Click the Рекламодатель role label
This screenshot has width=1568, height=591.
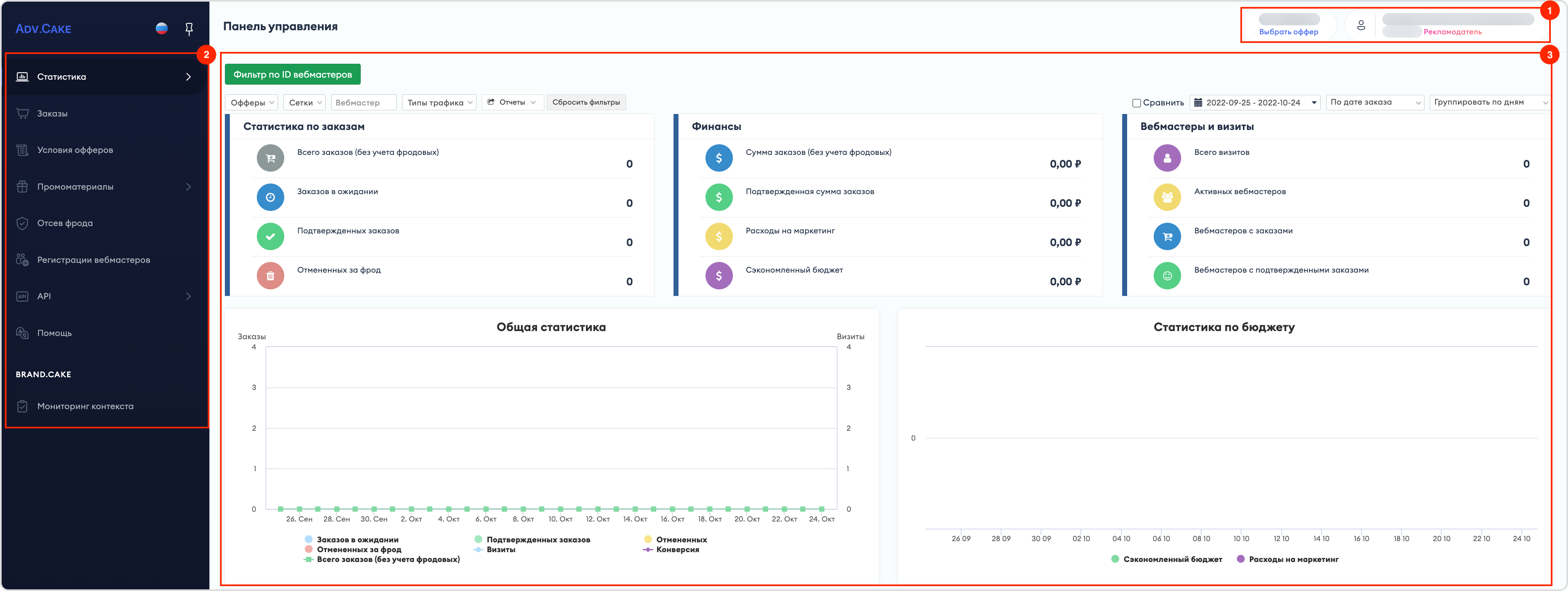1452,31
